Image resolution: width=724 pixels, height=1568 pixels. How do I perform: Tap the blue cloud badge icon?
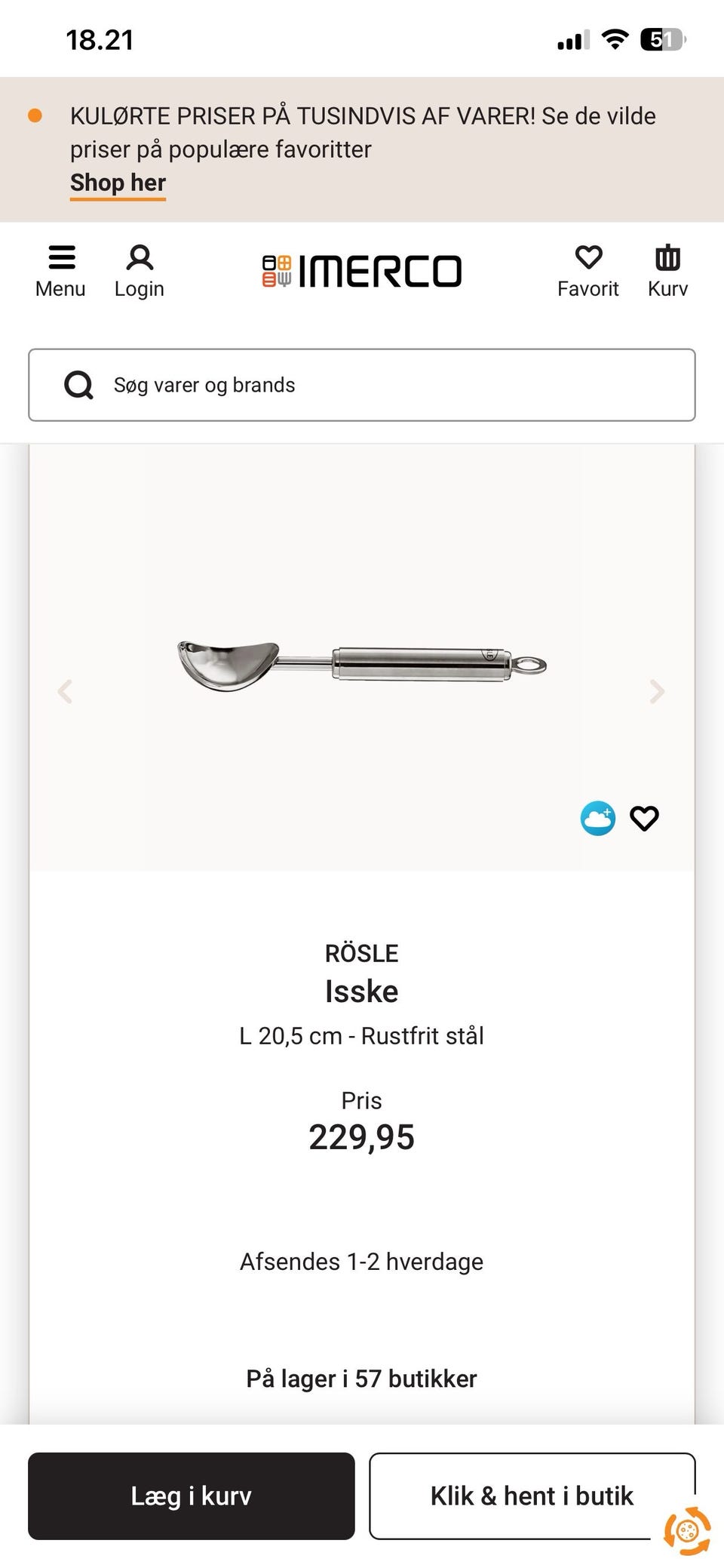(x=598, y=818)
